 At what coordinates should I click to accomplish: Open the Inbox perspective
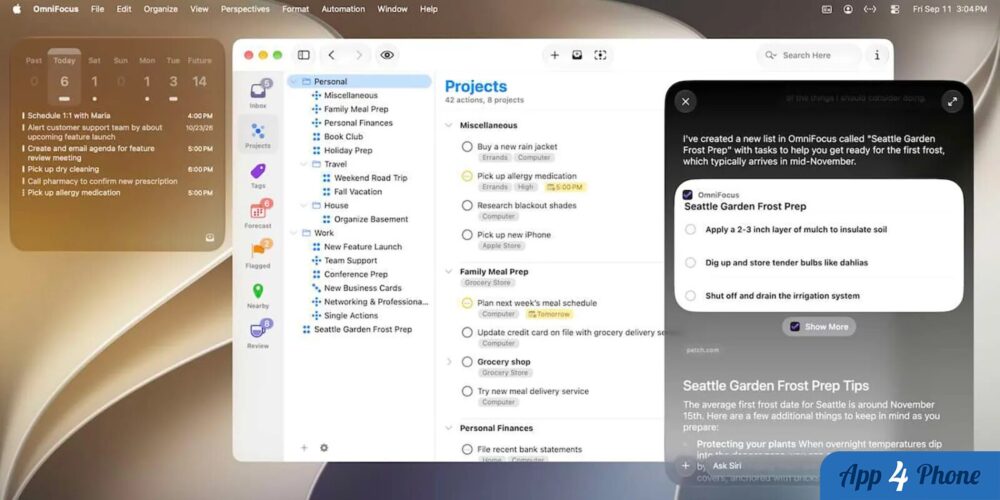point(258,94)
